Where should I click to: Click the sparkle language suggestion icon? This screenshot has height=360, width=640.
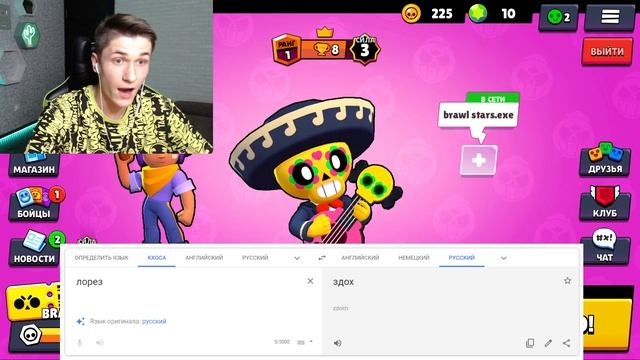(x=80, y=321)
